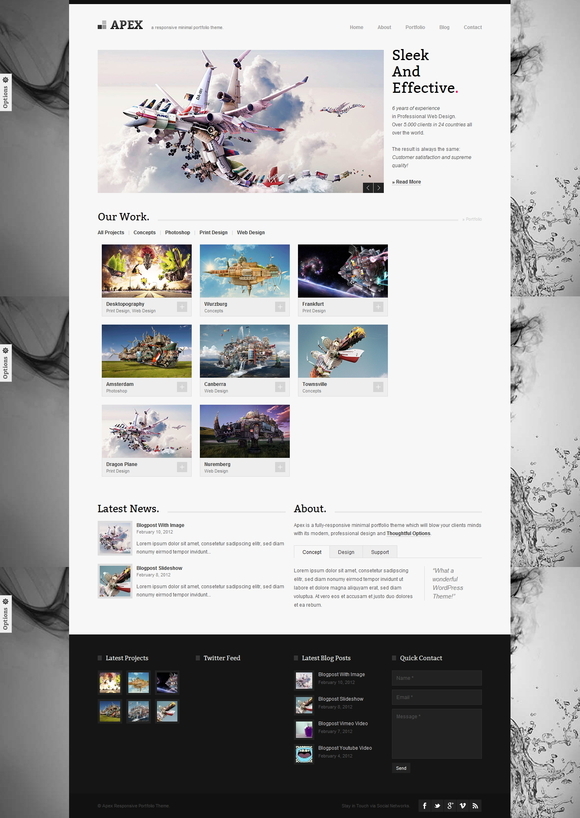
Task: Focus the Name field in Quick Contact
Action: (437, 678)
